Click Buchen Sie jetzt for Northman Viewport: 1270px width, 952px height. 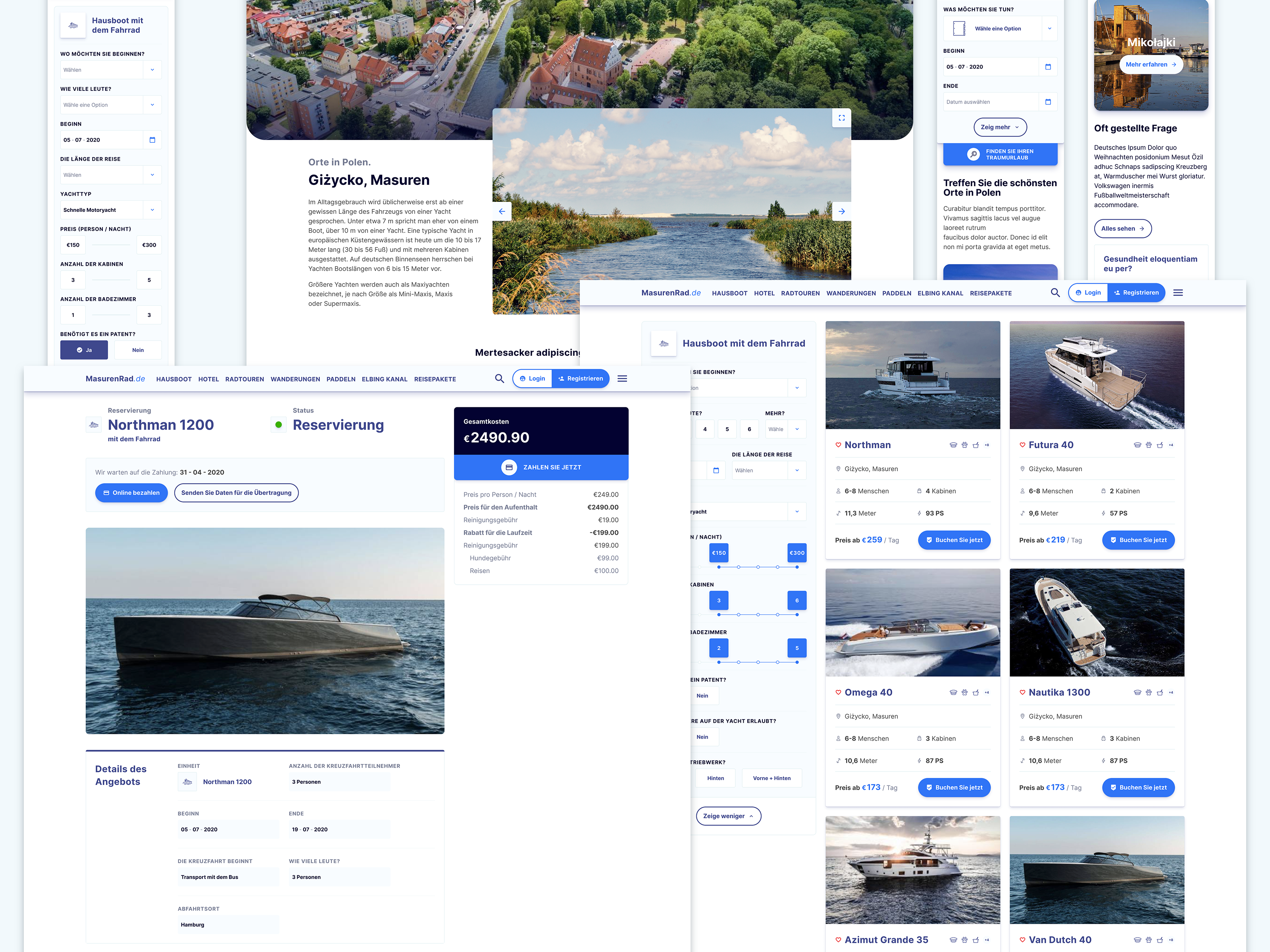pos(954,540)
